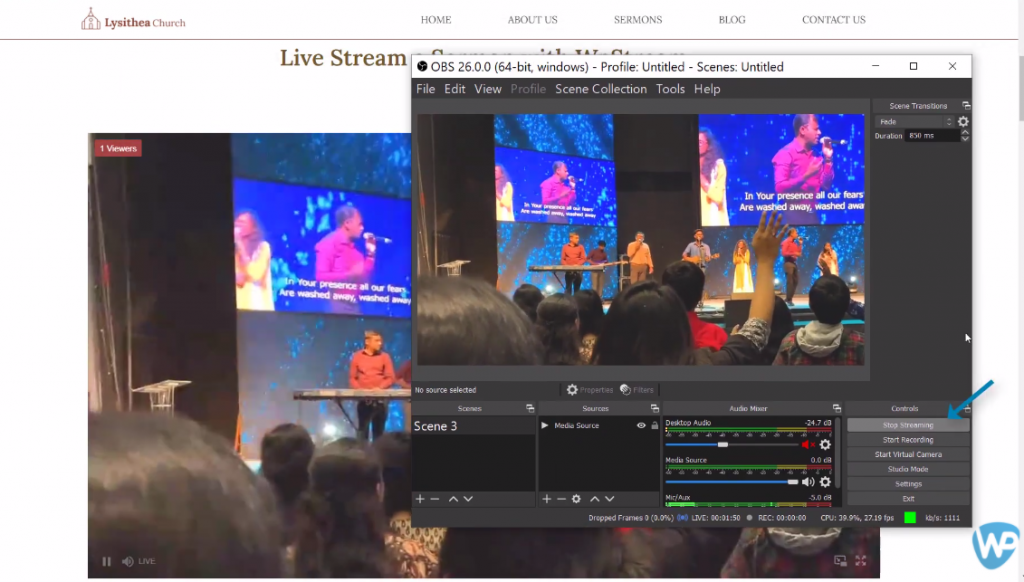Toggle the lock on Media Source
Viewport: 1024px width, 582px height.
click(654, 426)
